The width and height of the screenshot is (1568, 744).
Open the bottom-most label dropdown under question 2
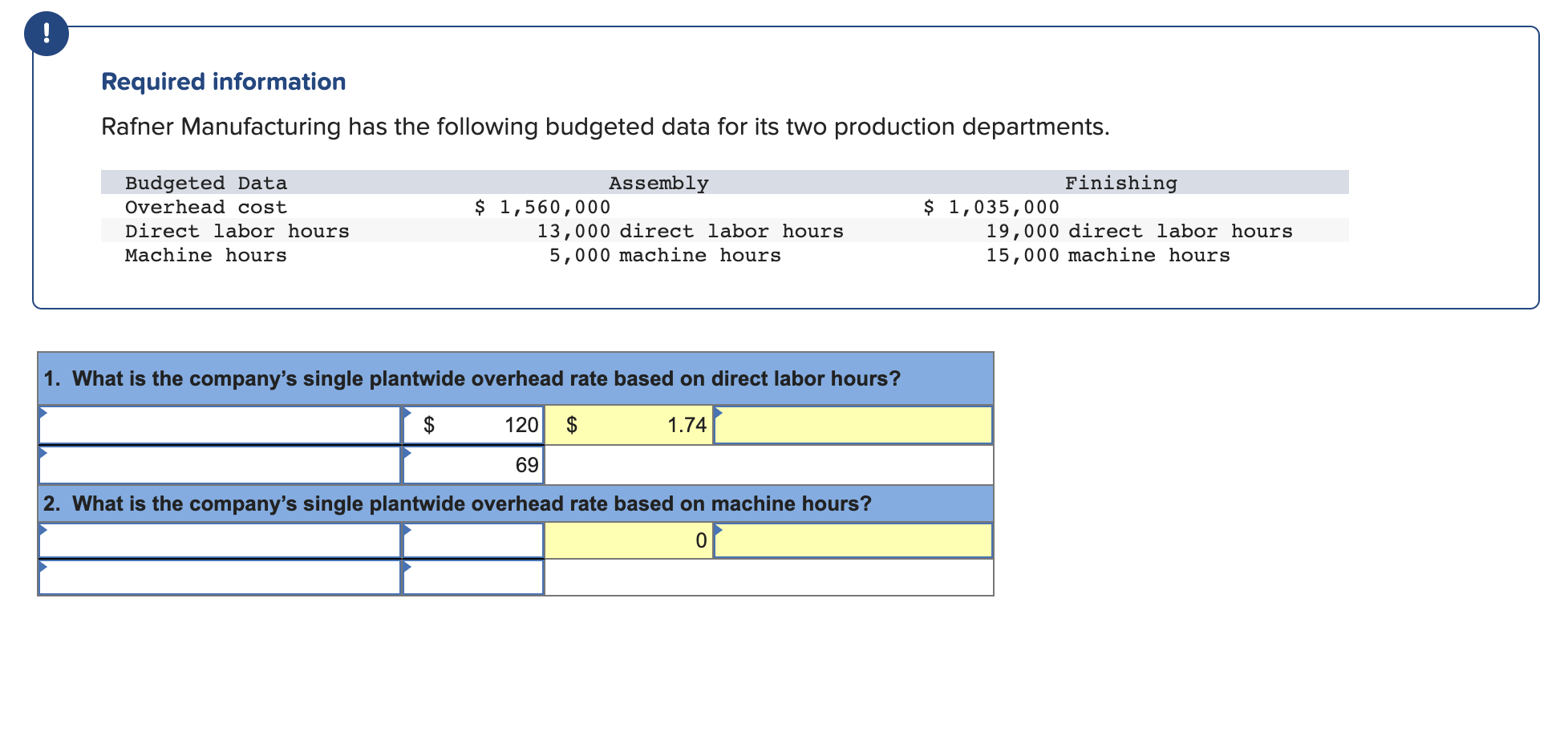(x=220, y=577)
